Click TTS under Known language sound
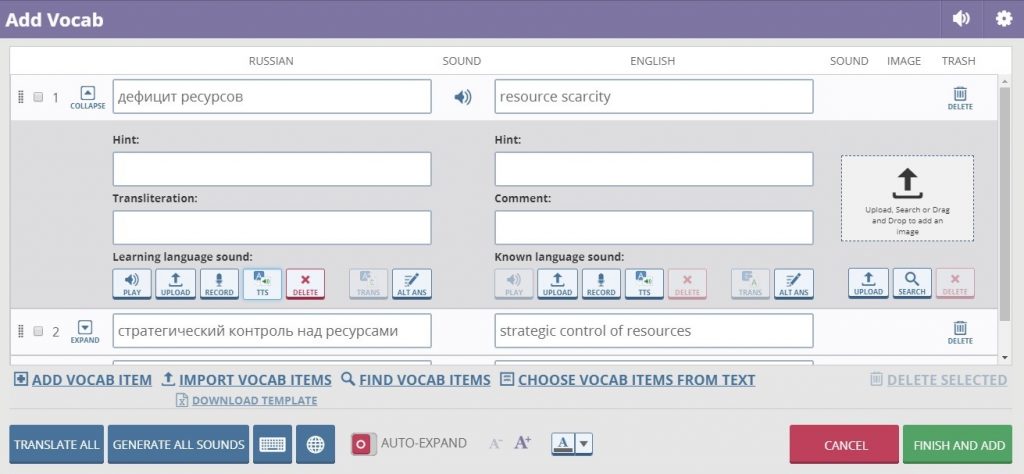 click(644, 284)
